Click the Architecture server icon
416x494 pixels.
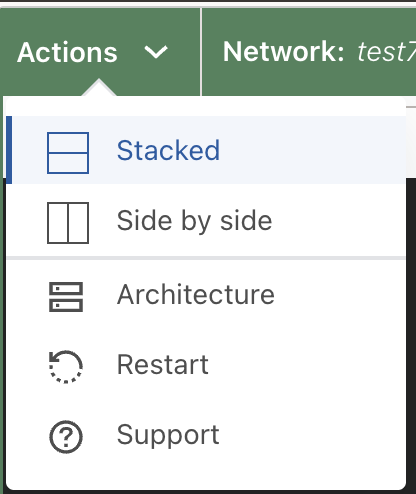click(x=66, y=297)
